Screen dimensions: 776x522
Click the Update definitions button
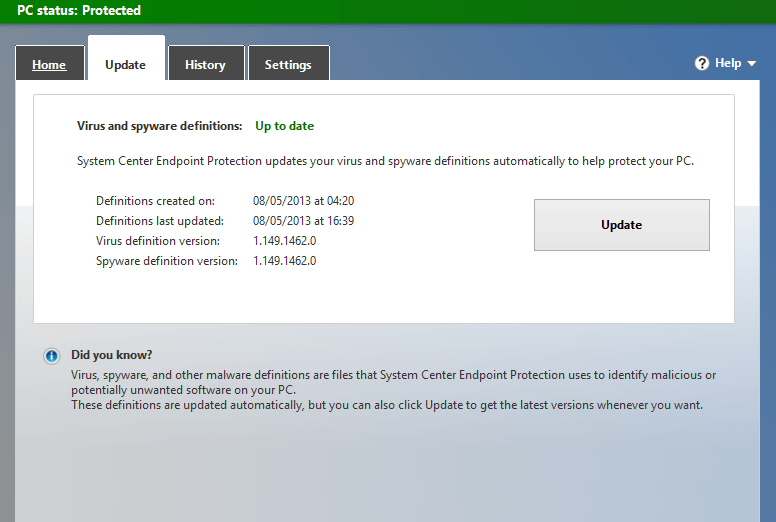coord(622,225)
